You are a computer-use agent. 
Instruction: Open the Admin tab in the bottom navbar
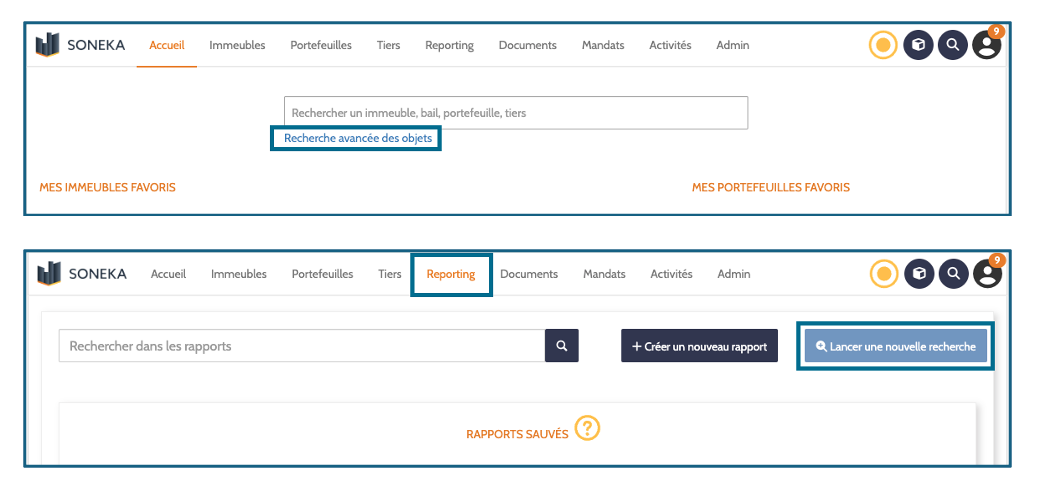(x=734, y=274)
